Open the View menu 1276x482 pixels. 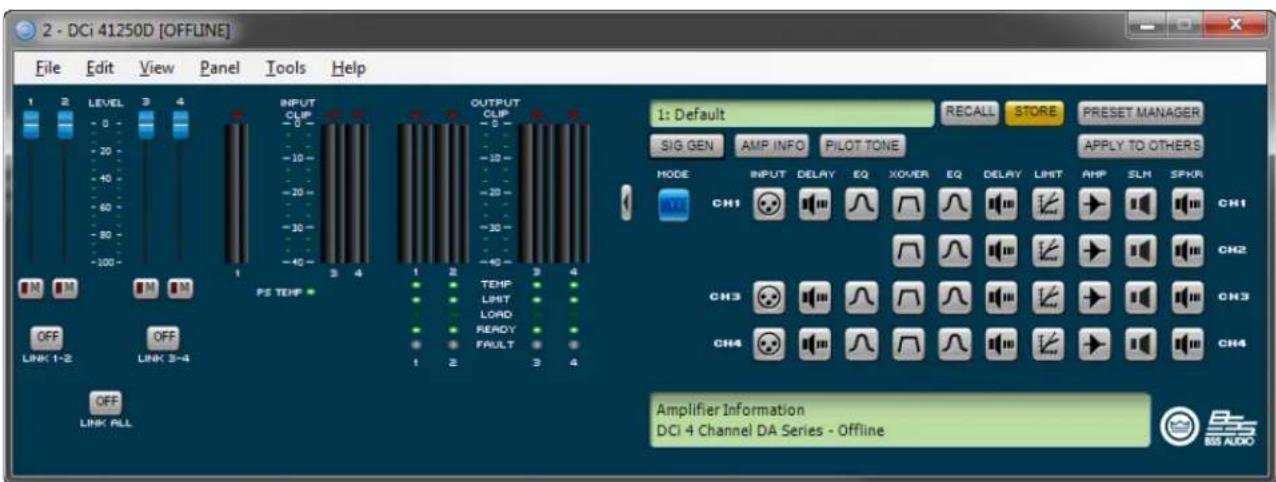click(157, 68)
